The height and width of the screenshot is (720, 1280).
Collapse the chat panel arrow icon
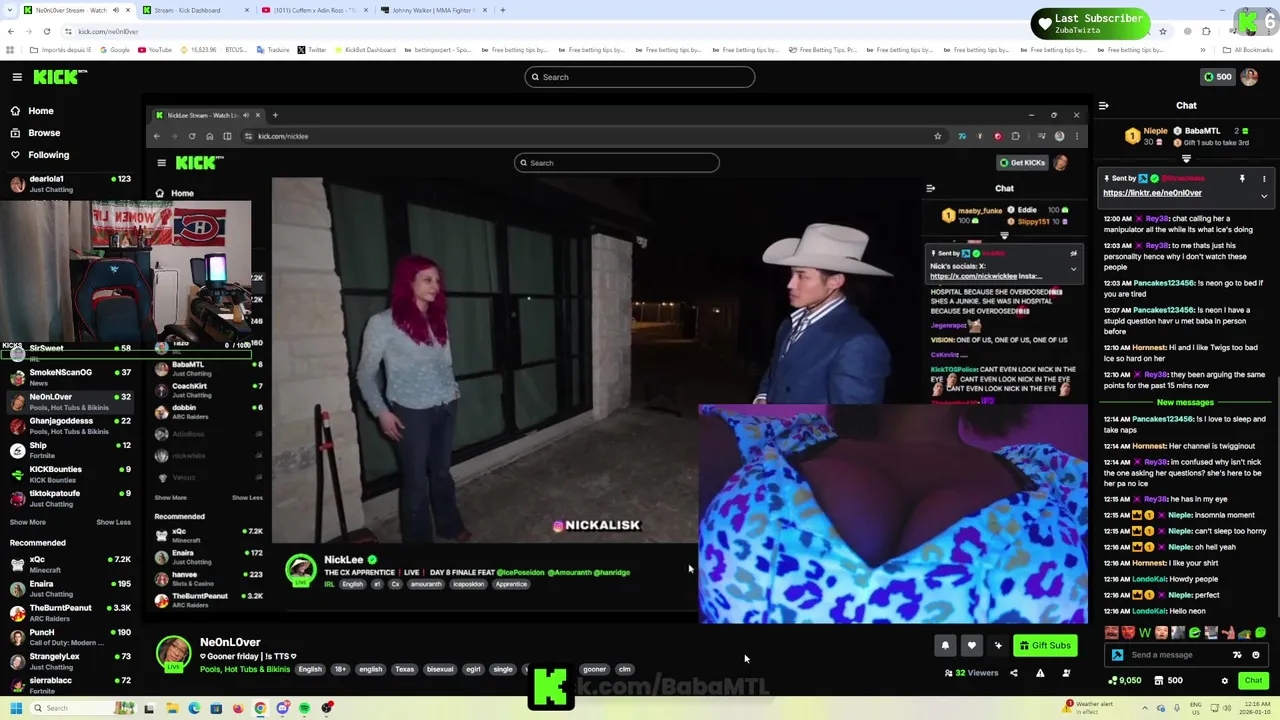coord(1103,105)
